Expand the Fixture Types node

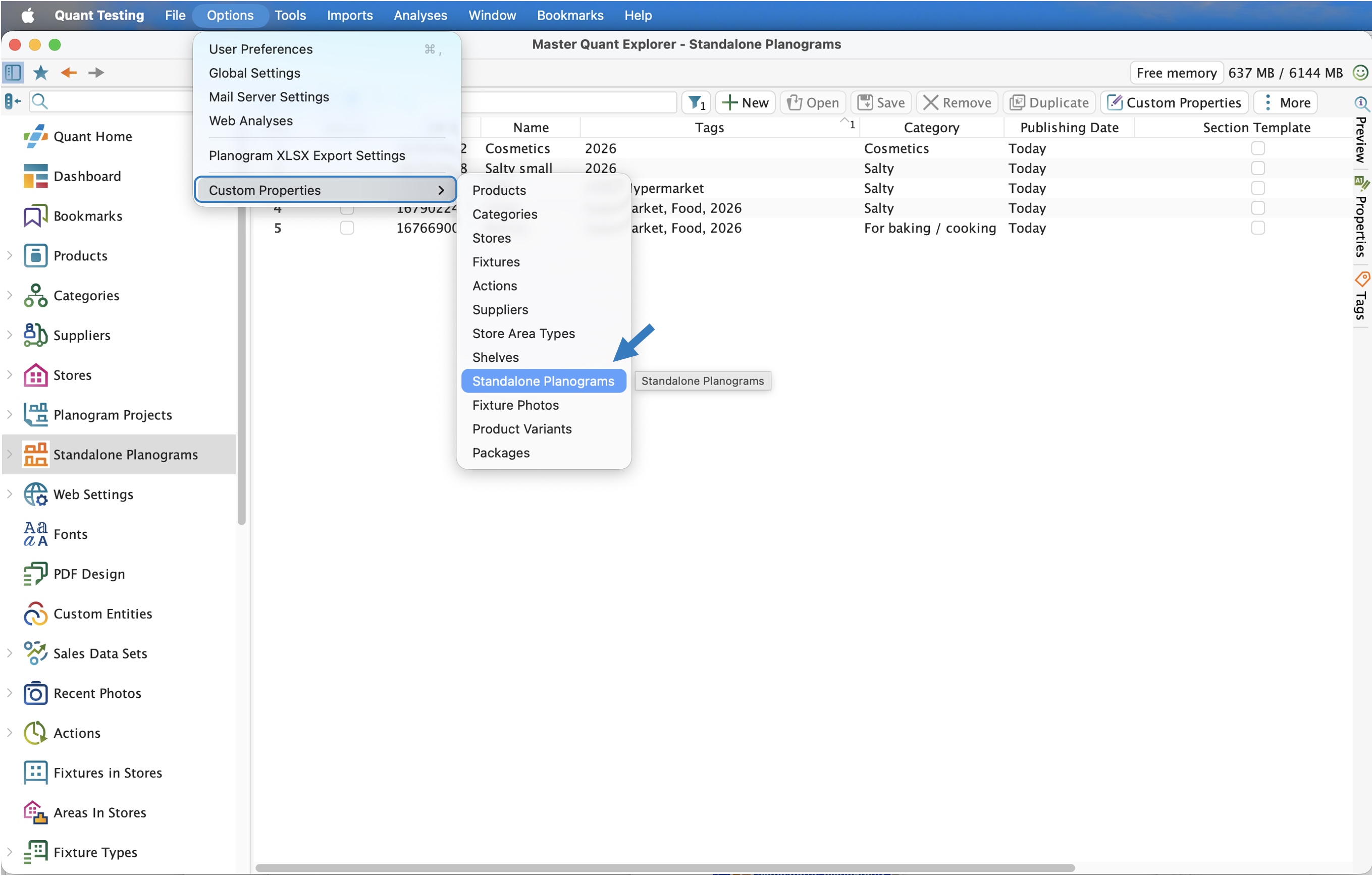click(10, 853)
